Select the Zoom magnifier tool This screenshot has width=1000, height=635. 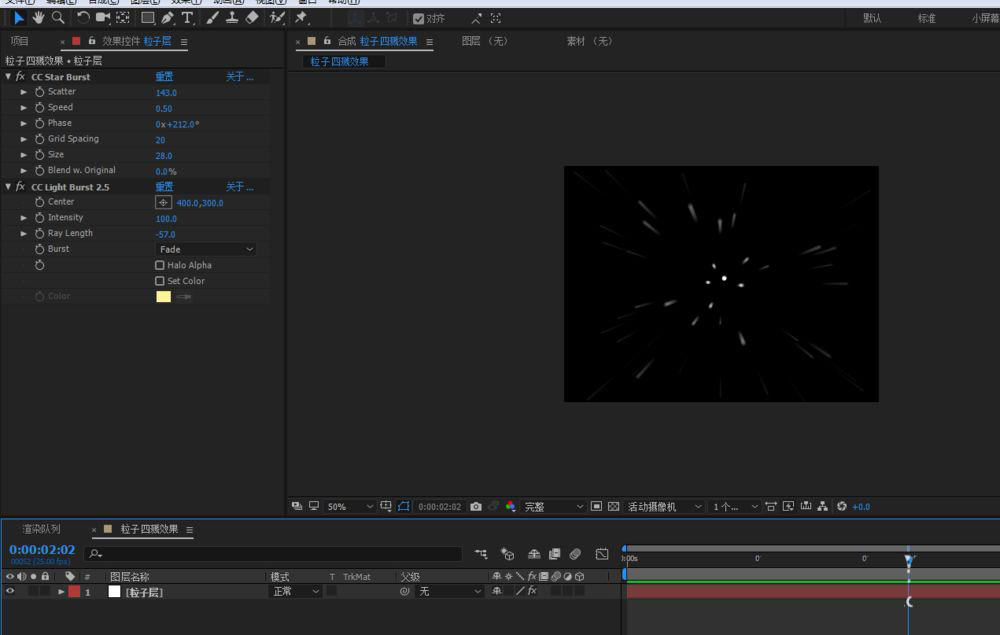click(x=58, y=18)
